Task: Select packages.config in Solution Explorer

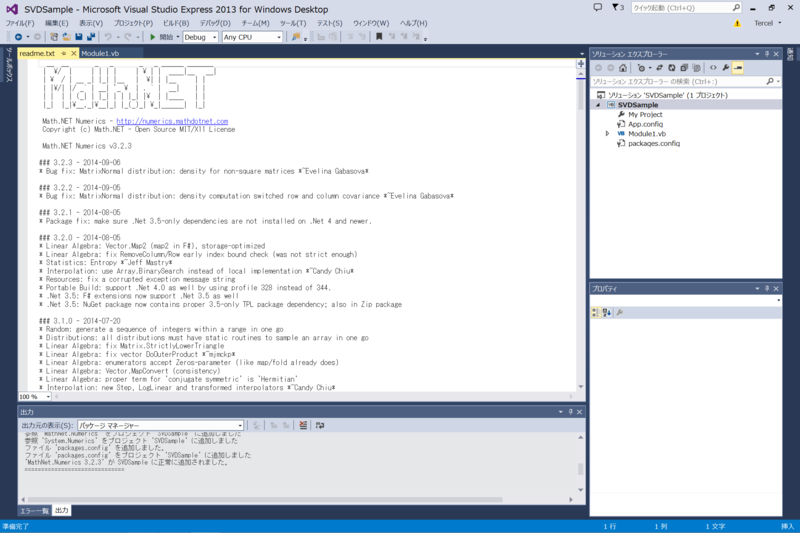Action: [x=654, y=143]
